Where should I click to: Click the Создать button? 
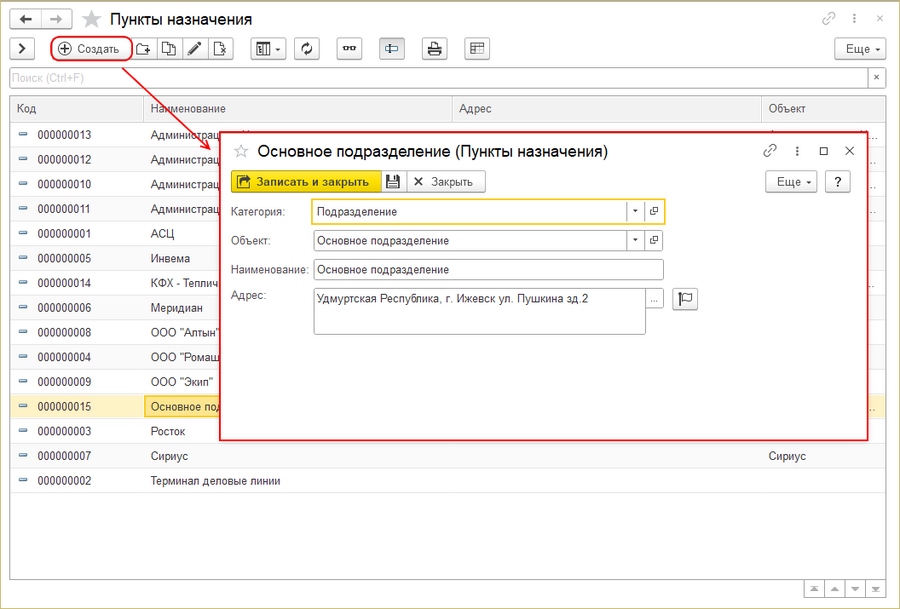tap(91, 49)
